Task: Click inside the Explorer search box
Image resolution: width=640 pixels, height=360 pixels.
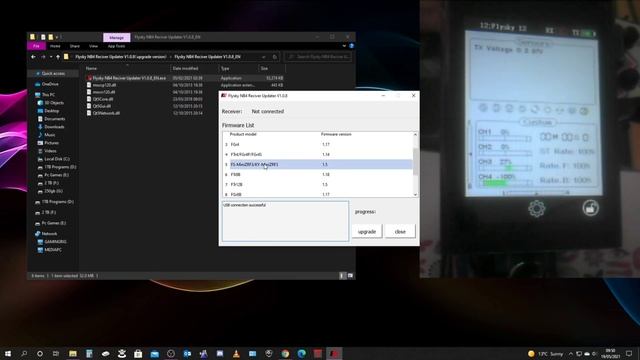Action: [318, 57]
